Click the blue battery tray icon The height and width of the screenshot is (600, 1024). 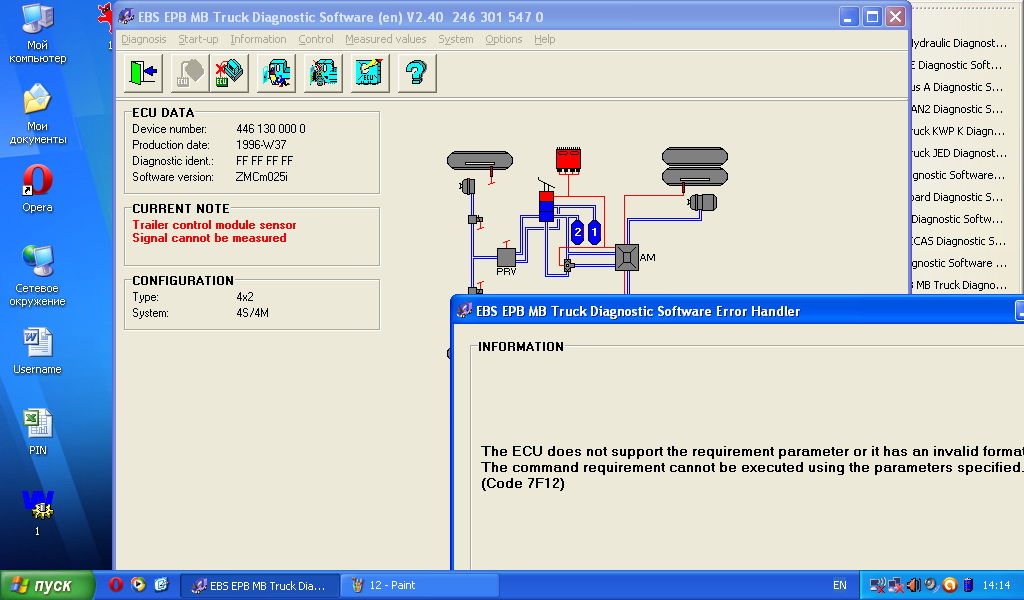point(968,585)
